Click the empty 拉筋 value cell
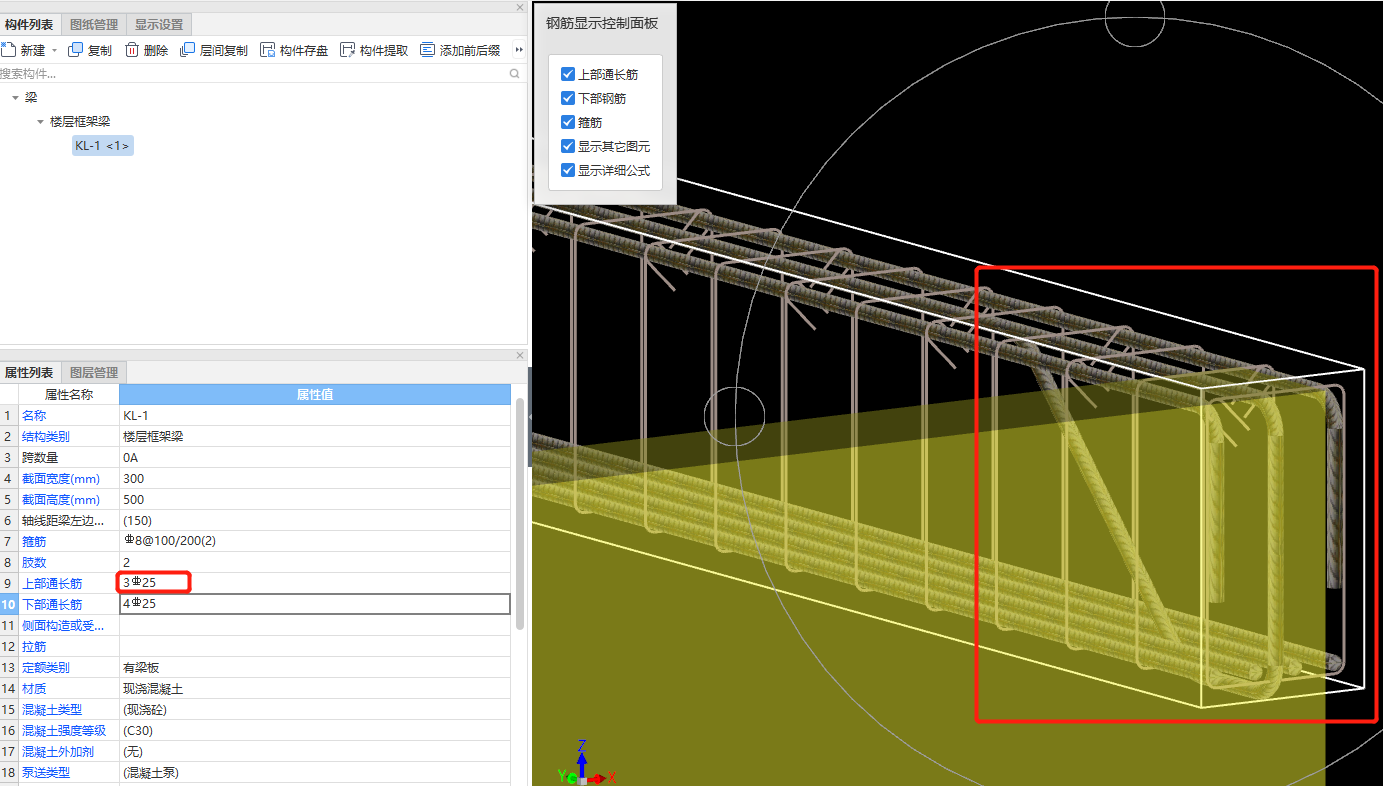Screen dimensions: 1383x786 315,646
